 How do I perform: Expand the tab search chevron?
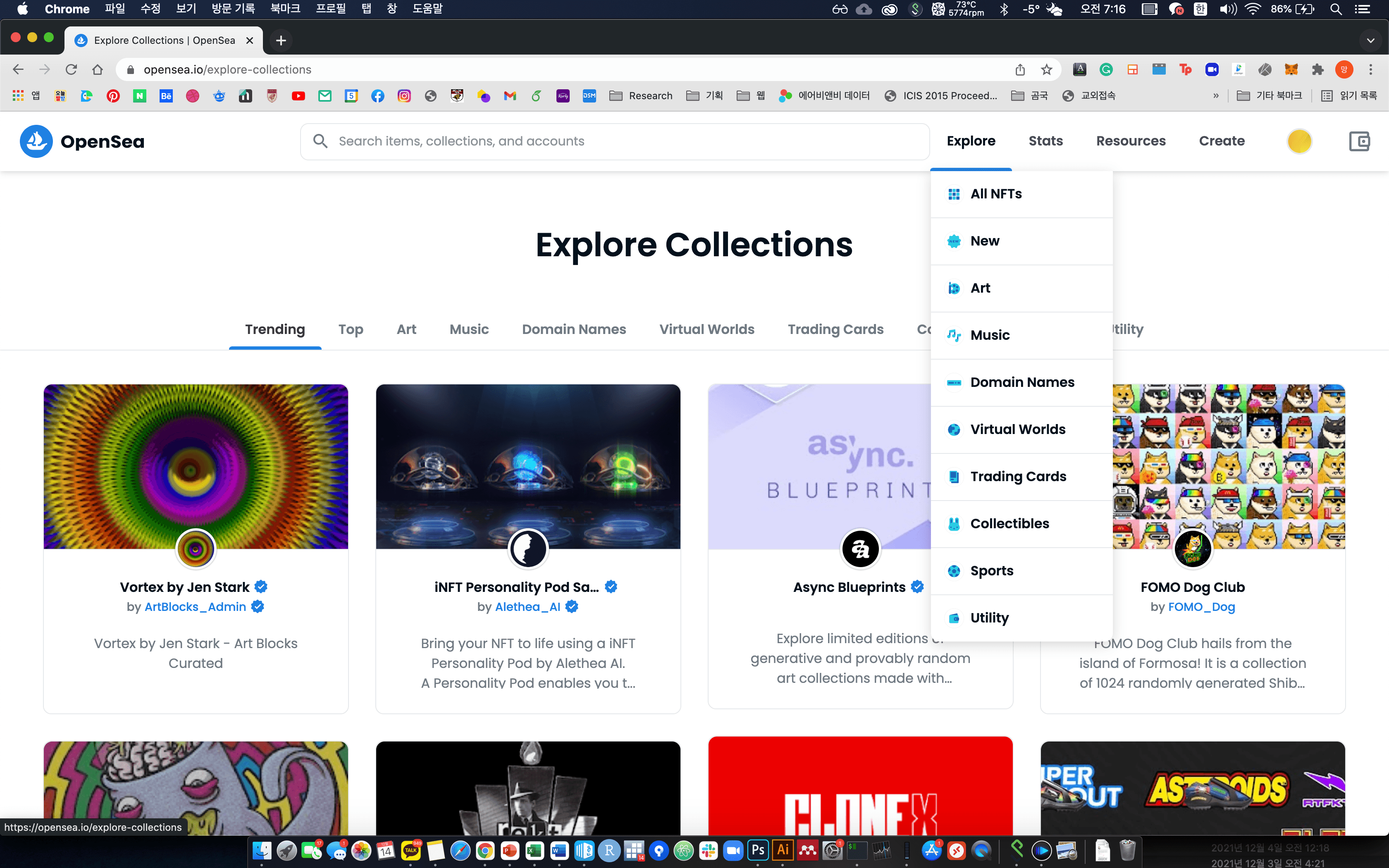point(1371,40)
